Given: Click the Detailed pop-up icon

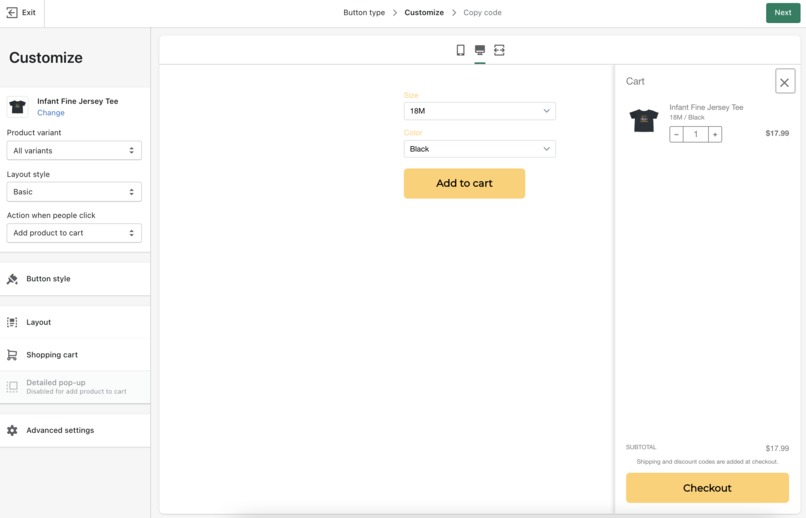Looking at the screenshot, I should click(12, 386).
